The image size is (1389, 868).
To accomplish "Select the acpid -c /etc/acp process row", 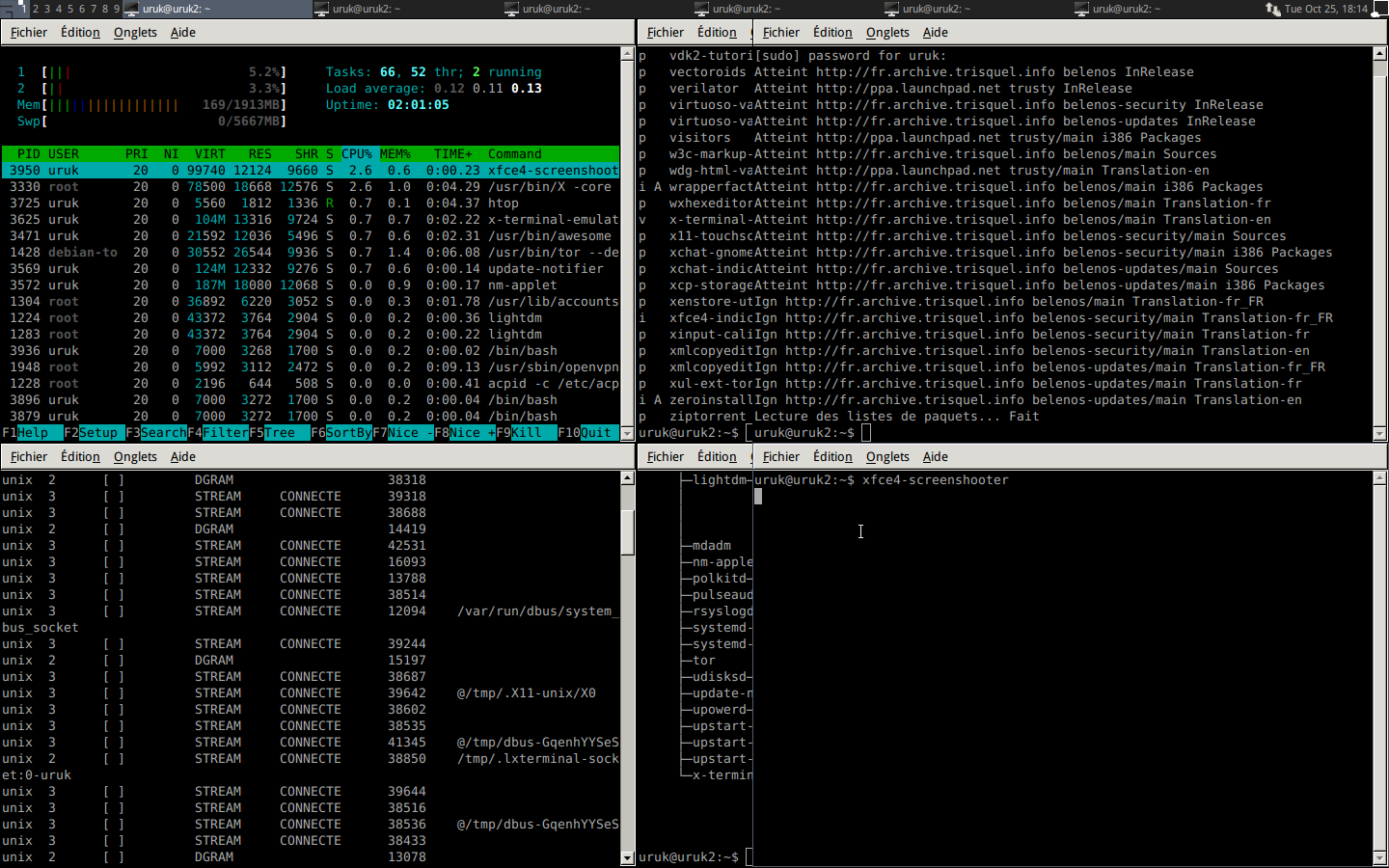I will coord(311,383).
